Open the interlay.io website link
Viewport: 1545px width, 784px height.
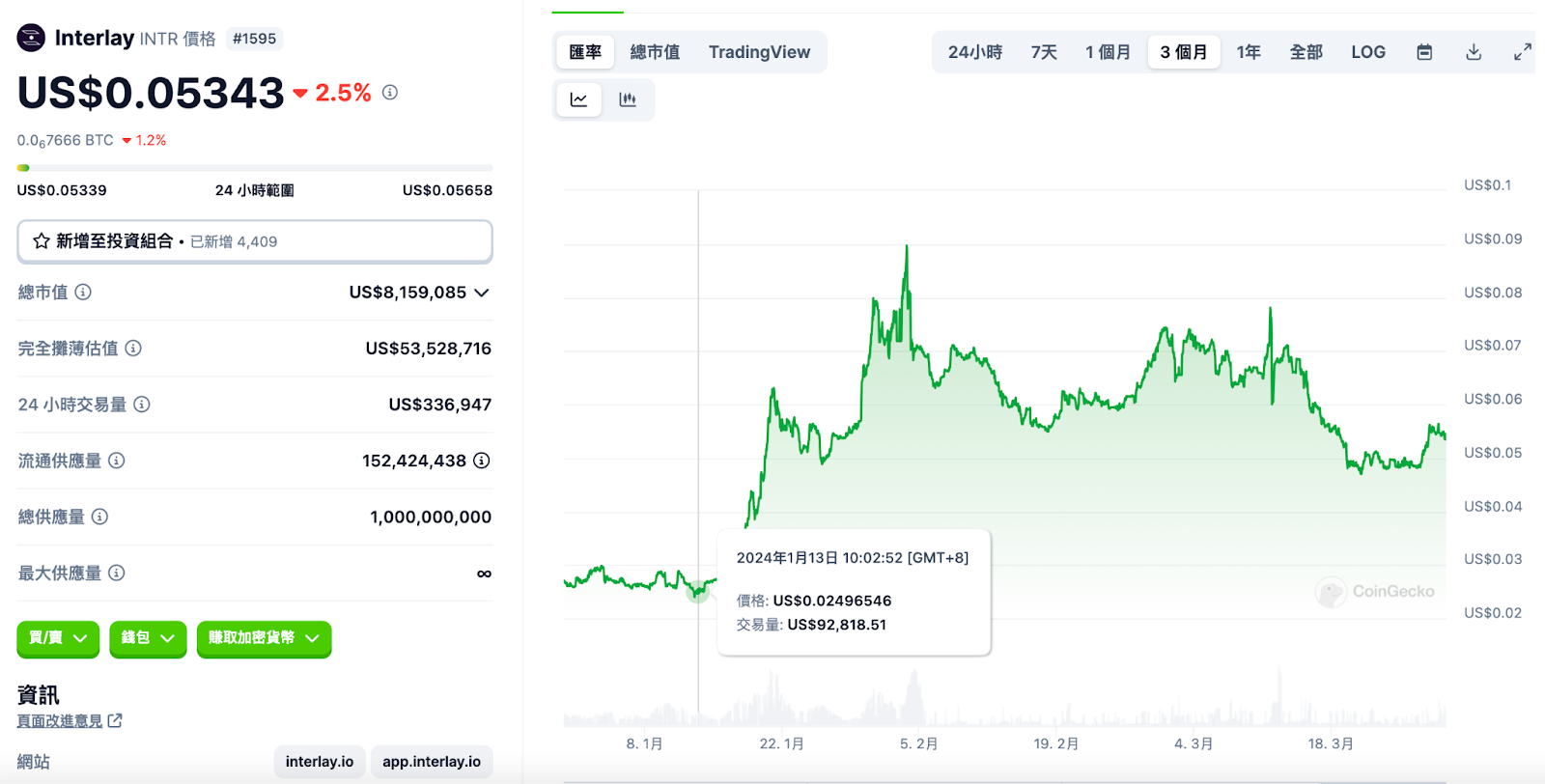[320, 762]
